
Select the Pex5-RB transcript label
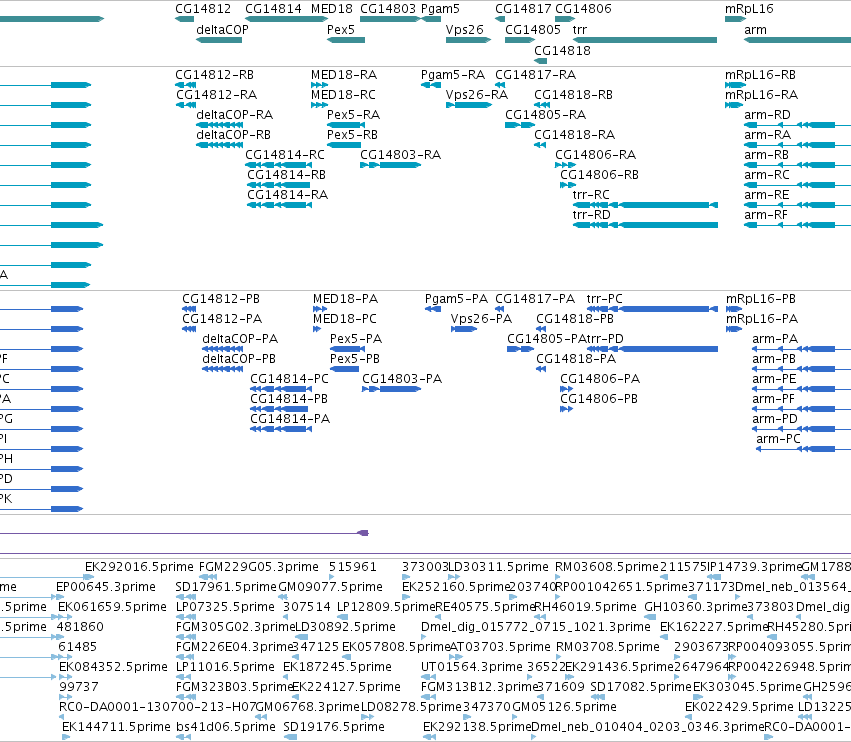352,135
